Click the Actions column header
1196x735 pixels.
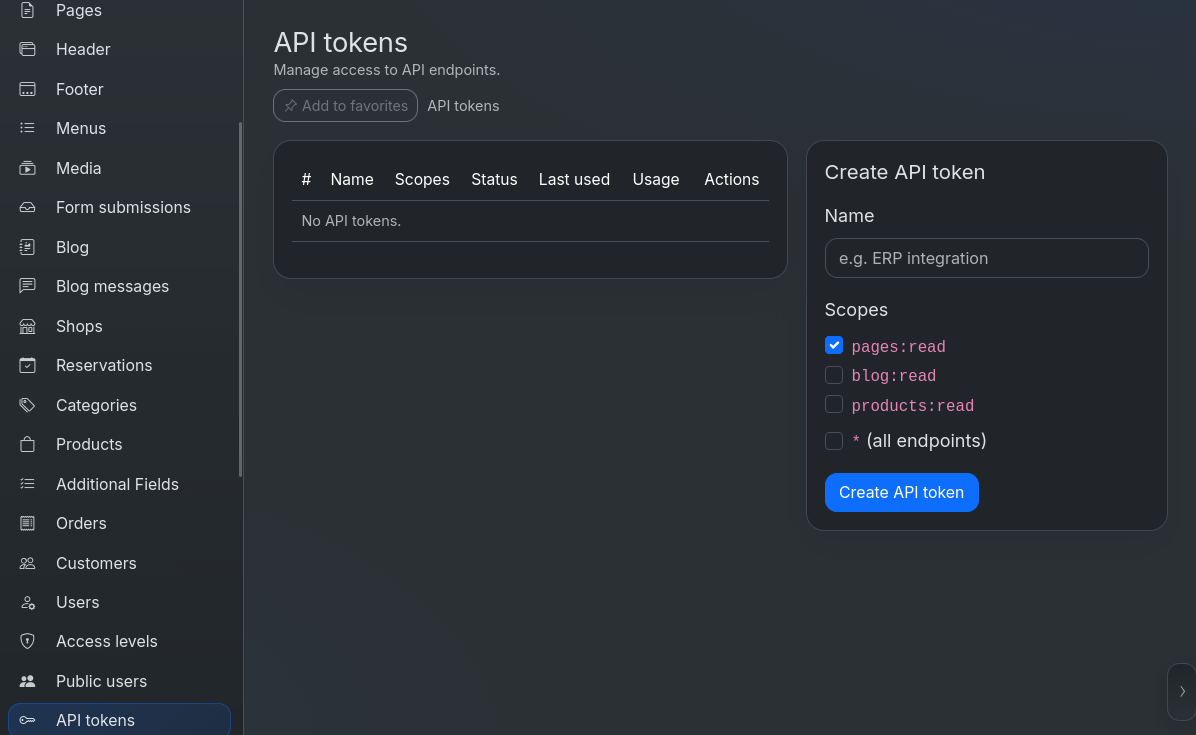tap(731, 179)
